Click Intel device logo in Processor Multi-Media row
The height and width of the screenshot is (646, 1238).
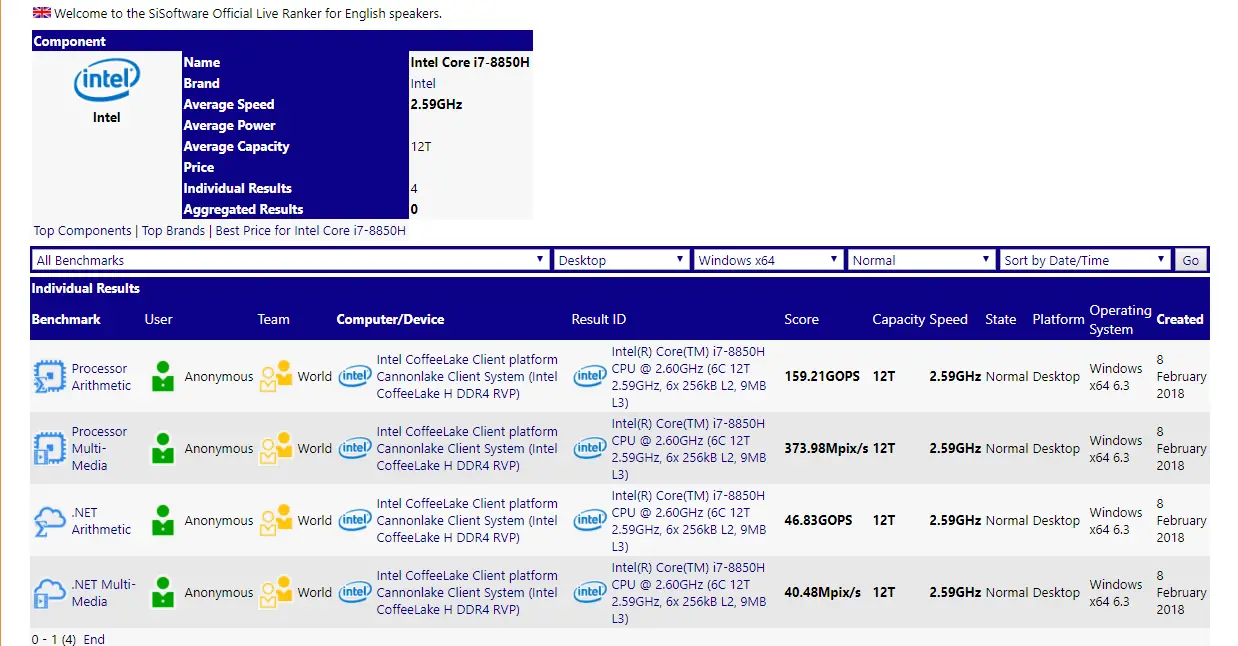tap(355, 449)
